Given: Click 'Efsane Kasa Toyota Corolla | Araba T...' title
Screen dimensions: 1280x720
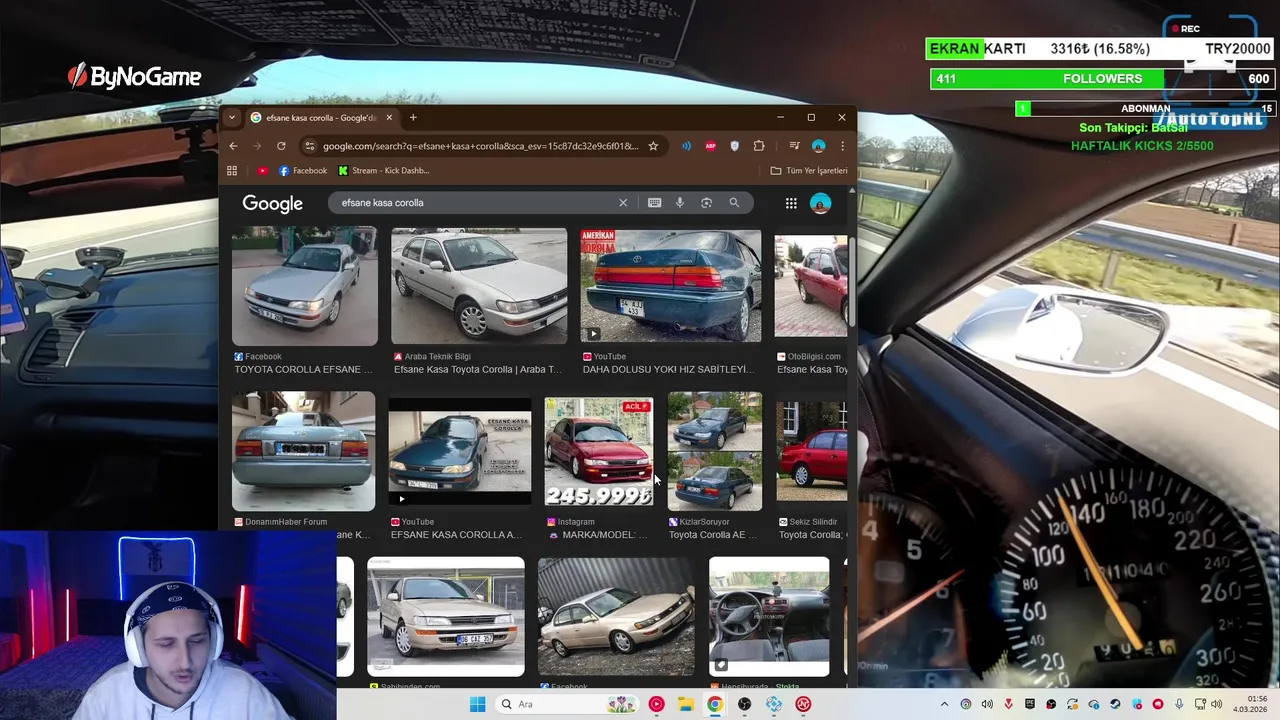Looking at the screenshot, I should click(478, 370).
